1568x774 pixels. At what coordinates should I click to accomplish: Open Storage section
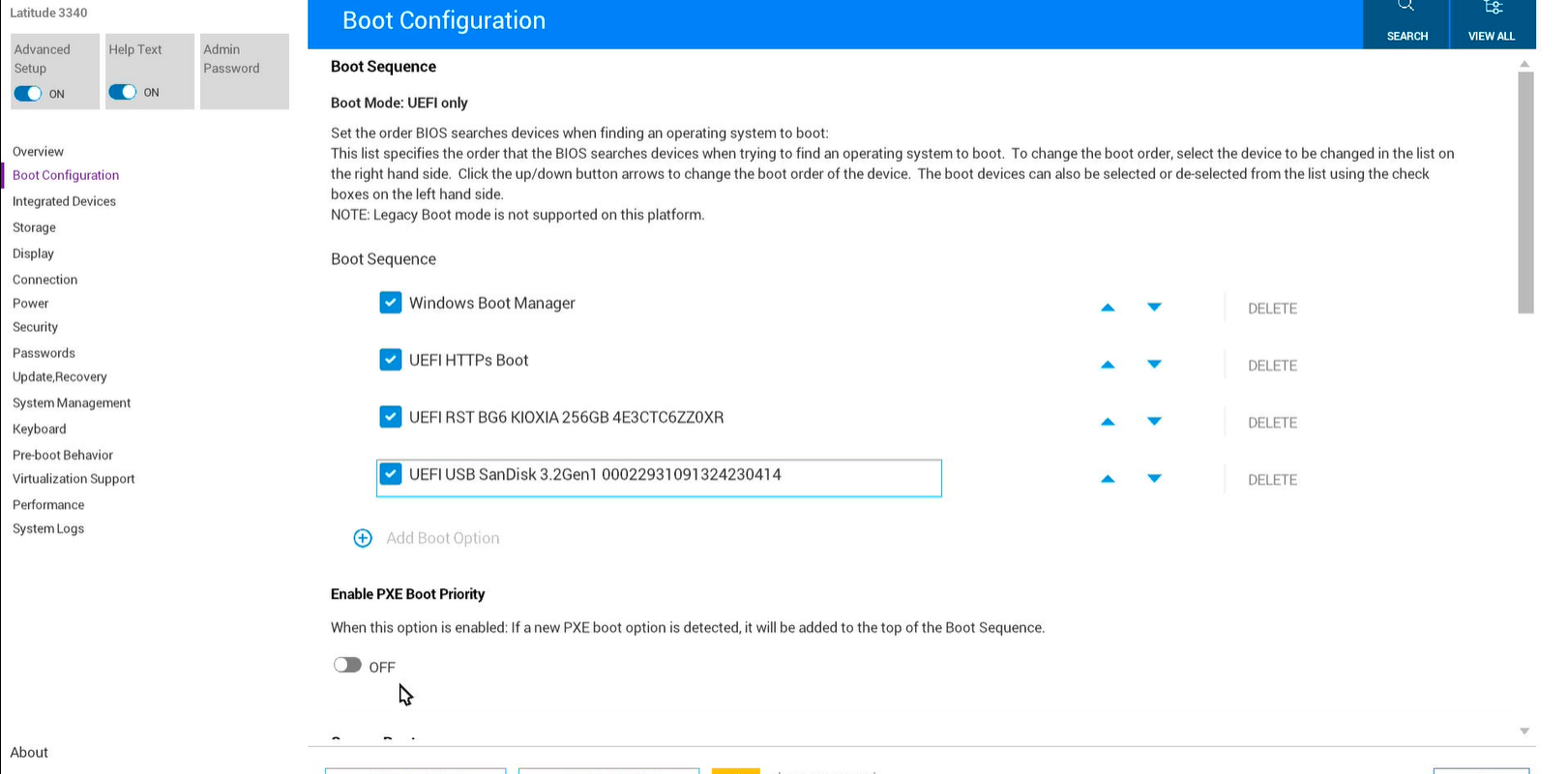coord(34,227)
